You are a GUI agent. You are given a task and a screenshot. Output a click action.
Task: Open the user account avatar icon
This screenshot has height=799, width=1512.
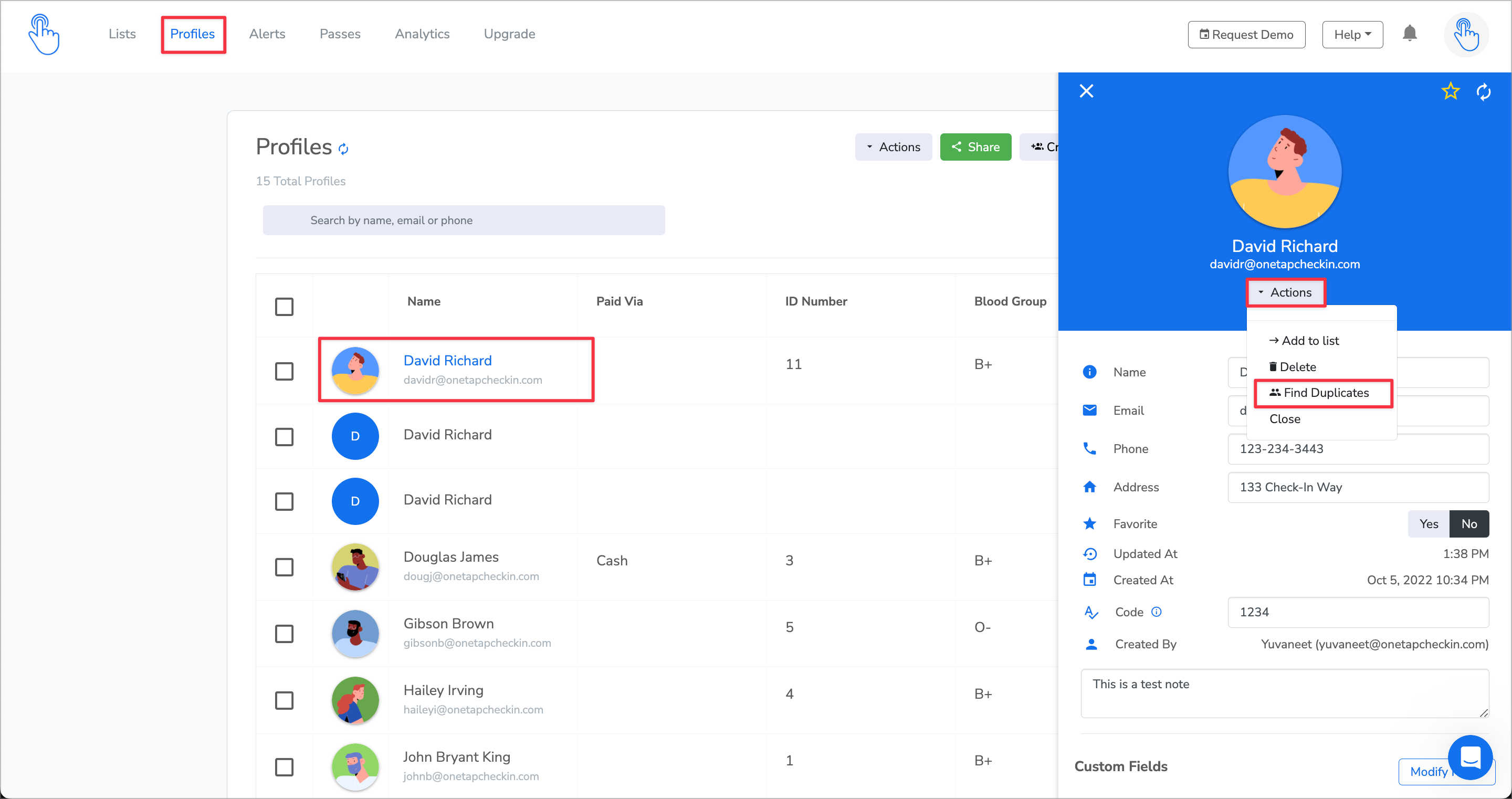point(1466,35)
